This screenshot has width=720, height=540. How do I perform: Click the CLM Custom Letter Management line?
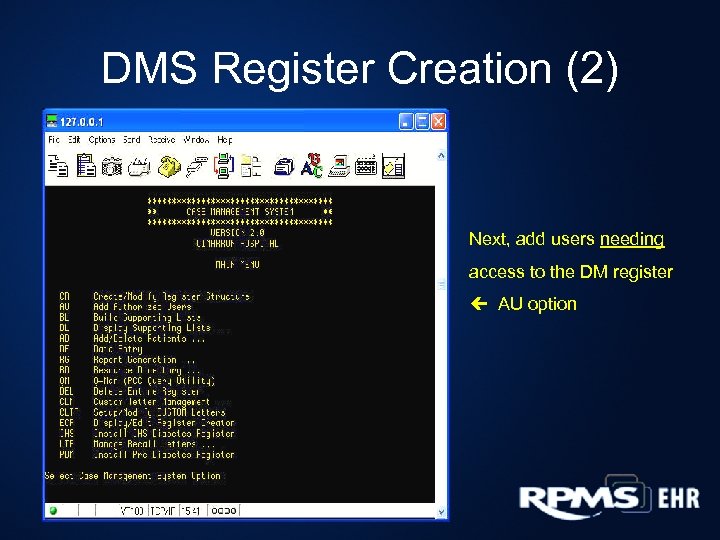pos(135,402)
